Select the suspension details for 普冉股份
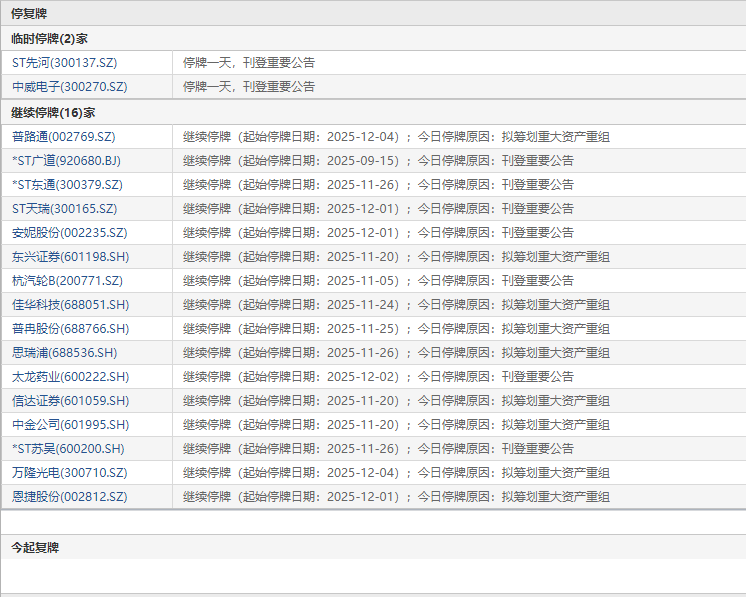The height and width of the screenshot is (597, 746). click(x=396, y=329)
